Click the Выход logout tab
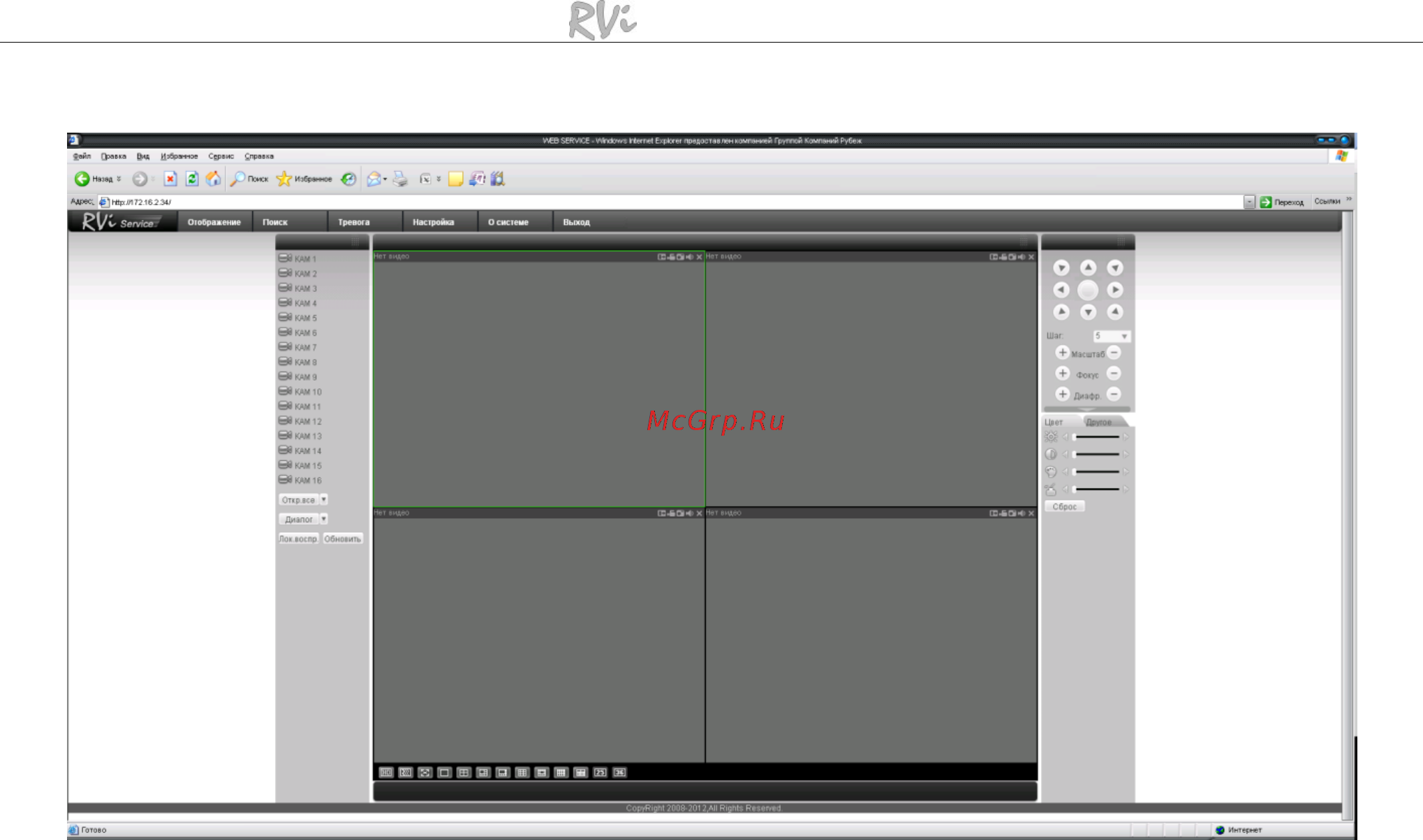The width and height of the screenshot is (1423, 840). pyautogui.click(x=577, y=222)
